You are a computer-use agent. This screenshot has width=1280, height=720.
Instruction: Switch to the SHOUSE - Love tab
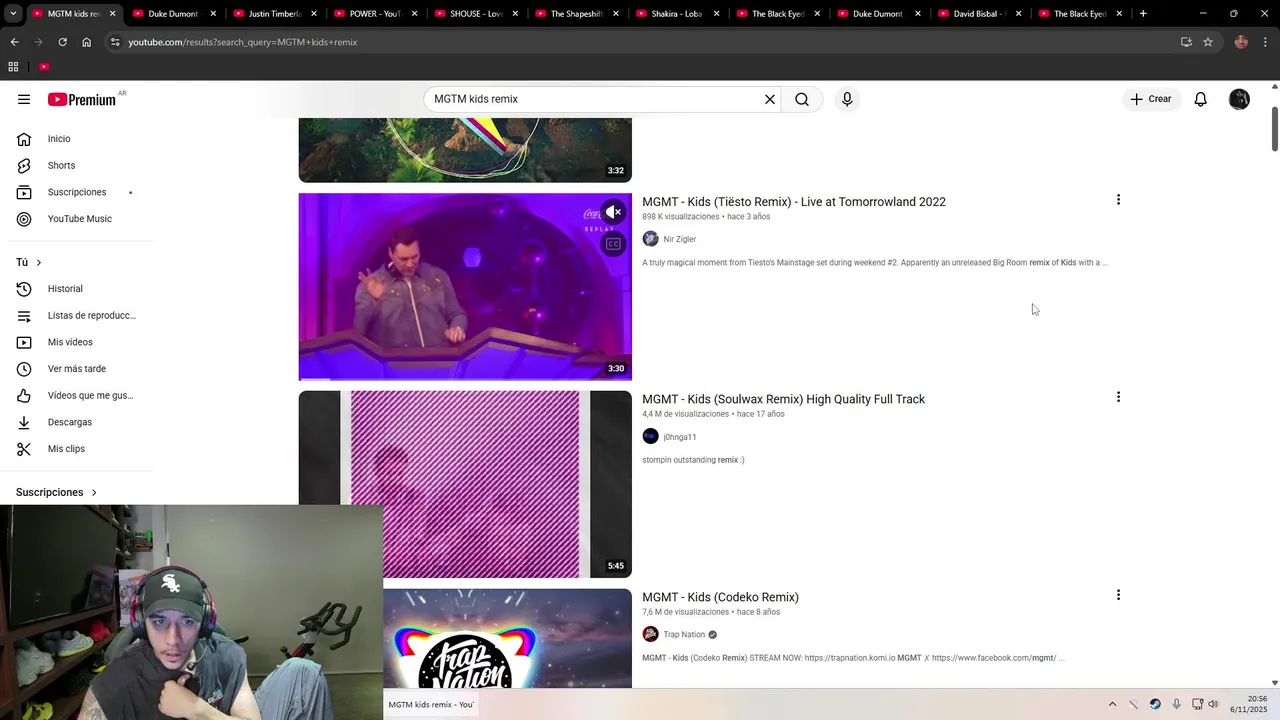pos(475,14)
